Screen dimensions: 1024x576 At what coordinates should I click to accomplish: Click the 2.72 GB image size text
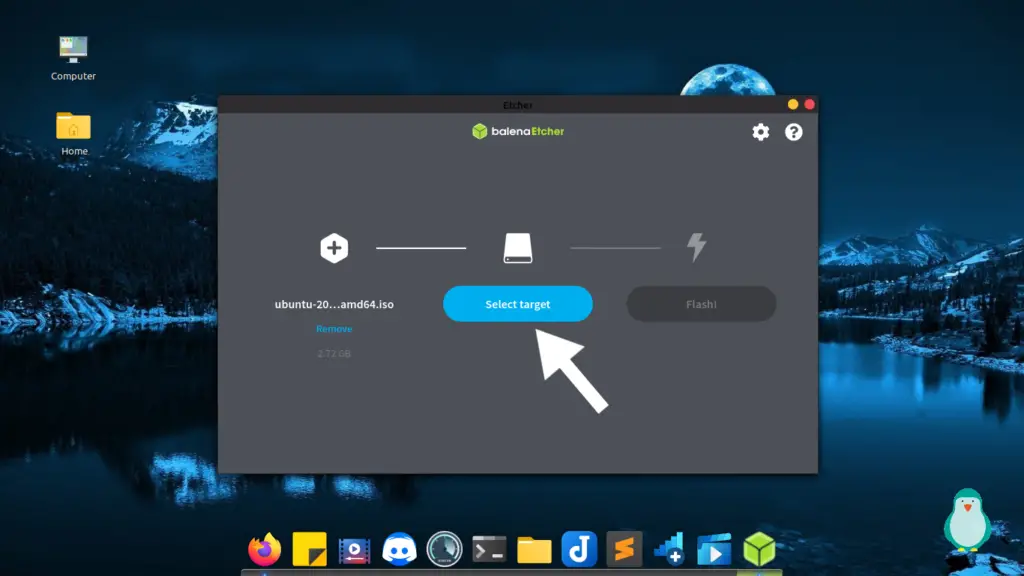click(x=334, y=353)
